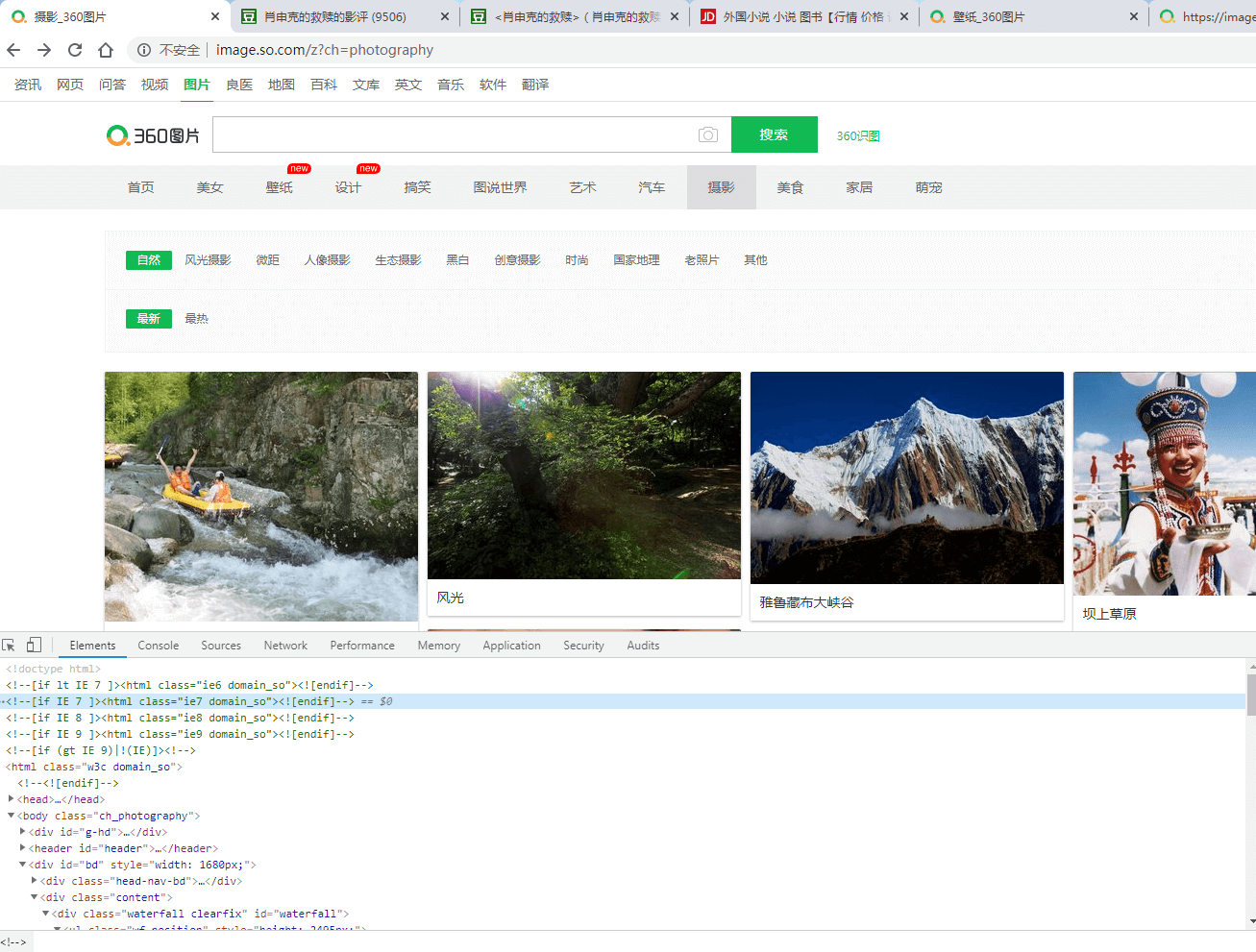
Task: Select the 人像摄影 category filter
Action: 328,260
